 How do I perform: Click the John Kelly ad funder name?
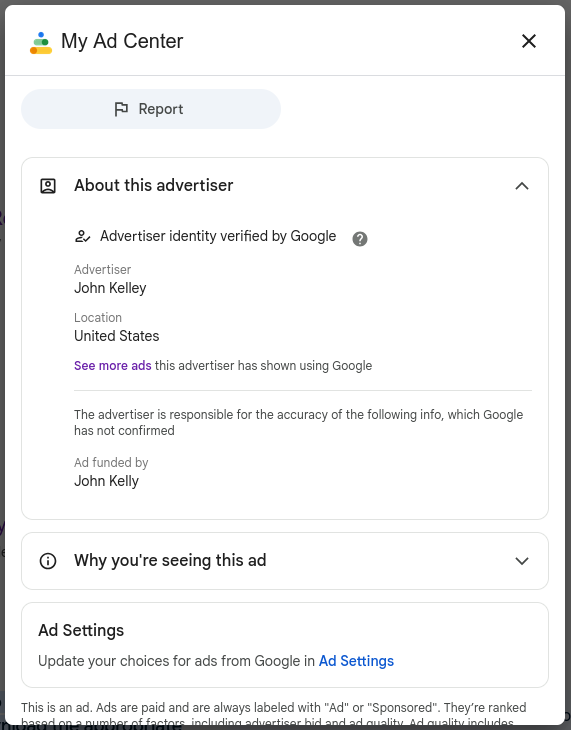pos(106,481)
